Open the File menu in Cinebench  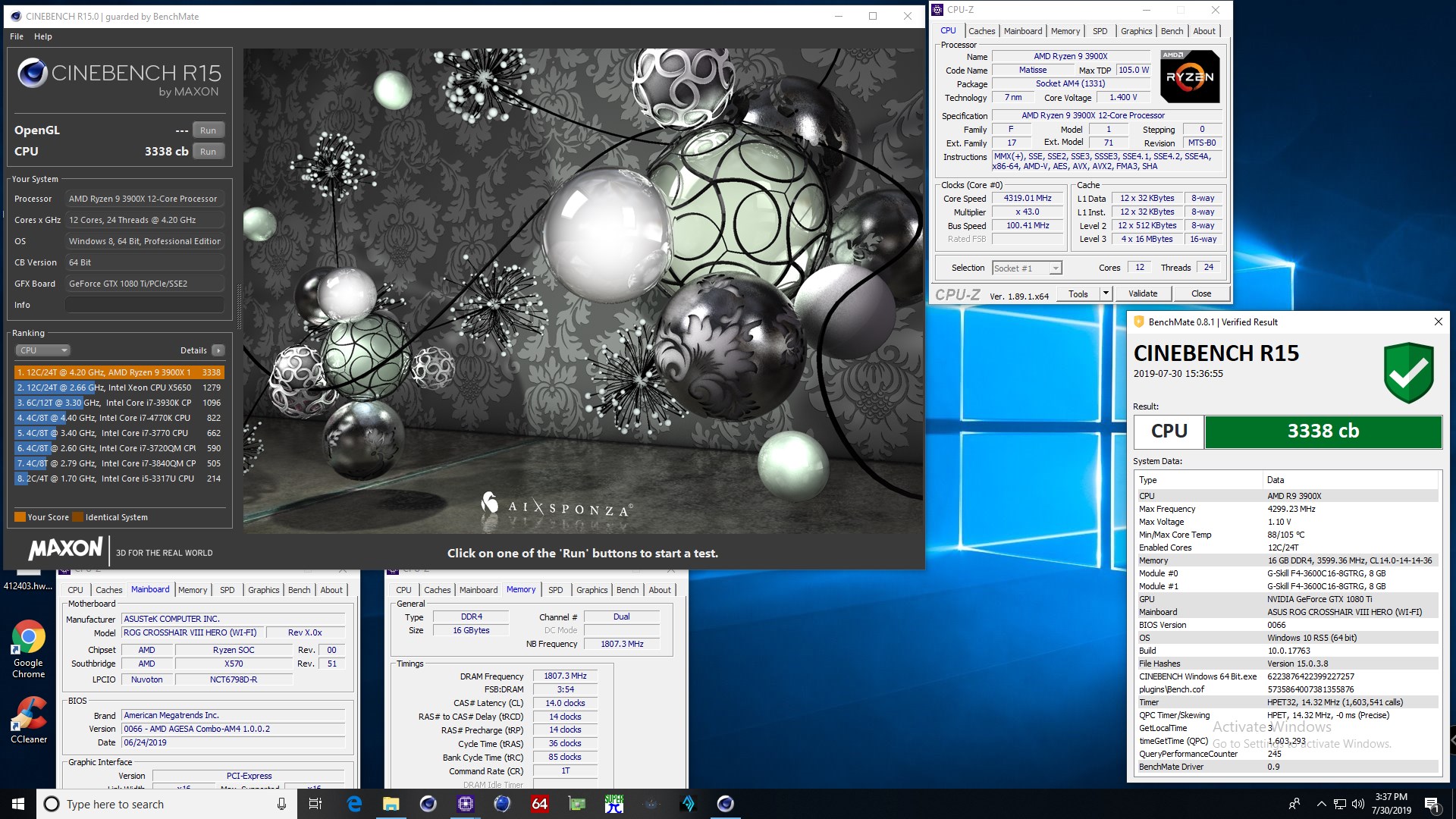click(17, 36)
